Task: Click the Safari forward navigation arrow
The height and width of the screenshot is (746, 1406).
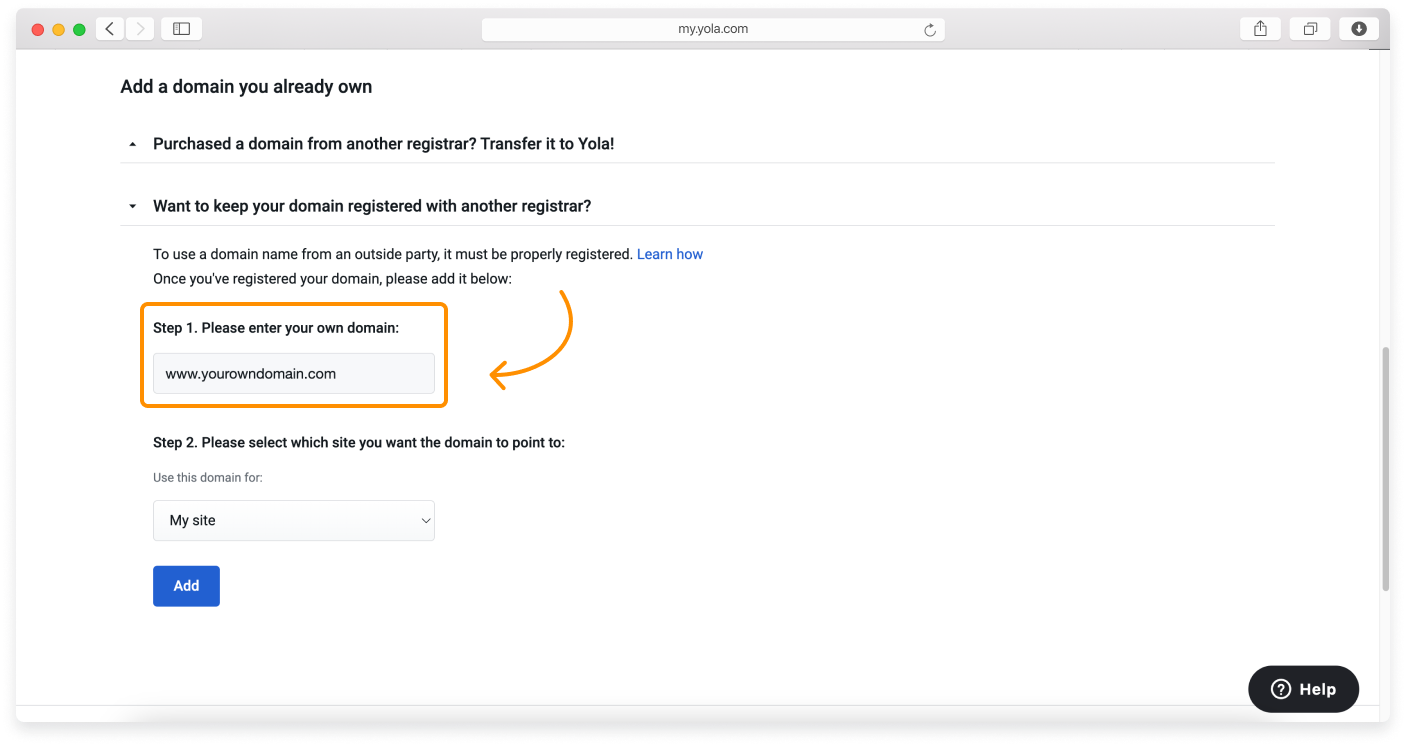Action: 139,29
